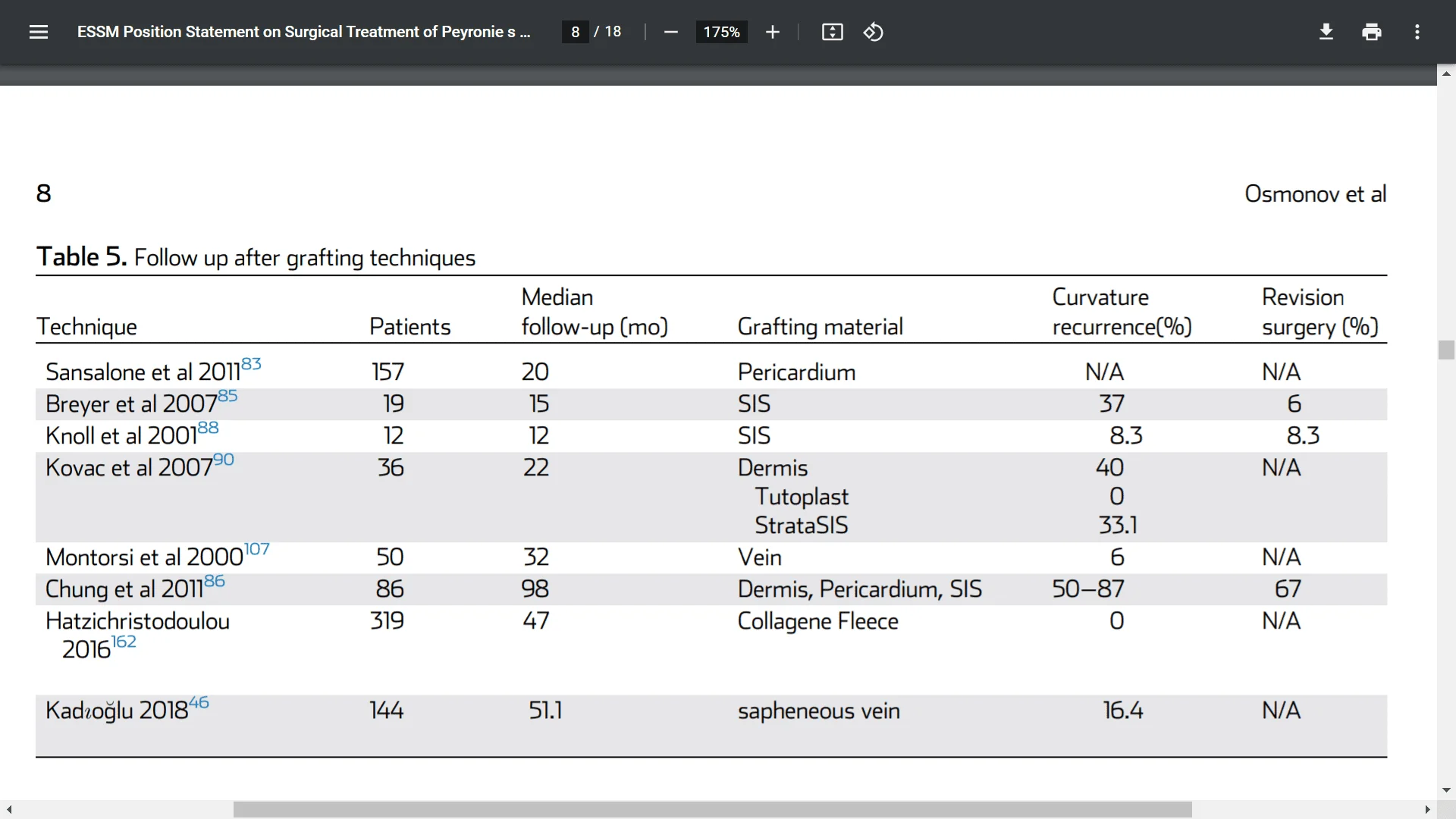The height and width of the screenshot is (819, 1456).
Task: Open reference 162 for Hatzichristodoulou
Action: [124, 642]
